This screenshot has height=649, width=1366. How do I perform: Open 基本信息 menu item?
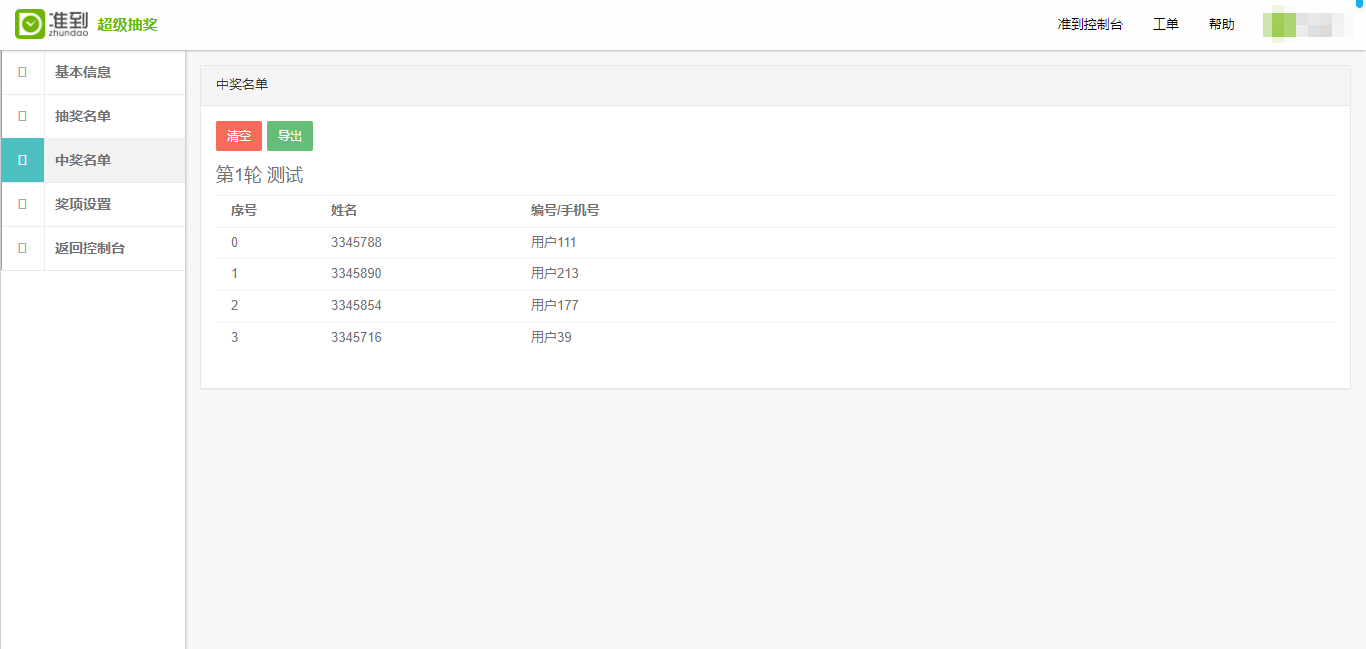tap(83, 72)
